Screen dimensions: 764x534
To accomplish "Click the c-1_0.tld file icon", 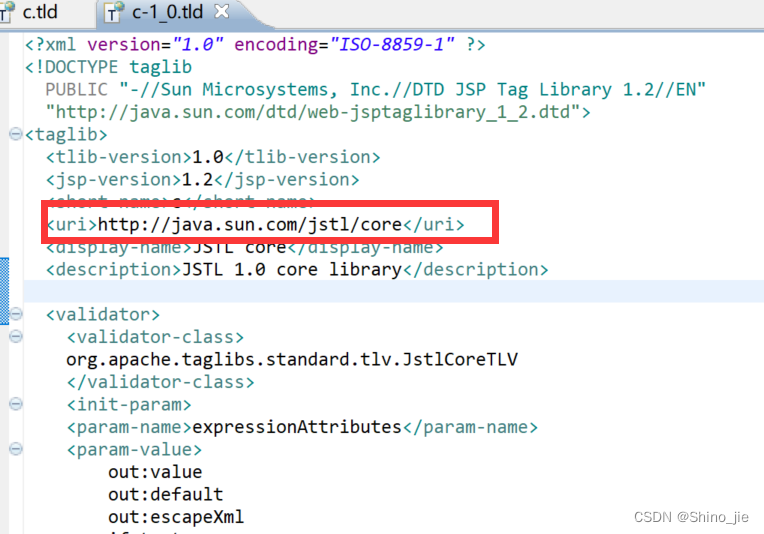I will coord(114,12).
